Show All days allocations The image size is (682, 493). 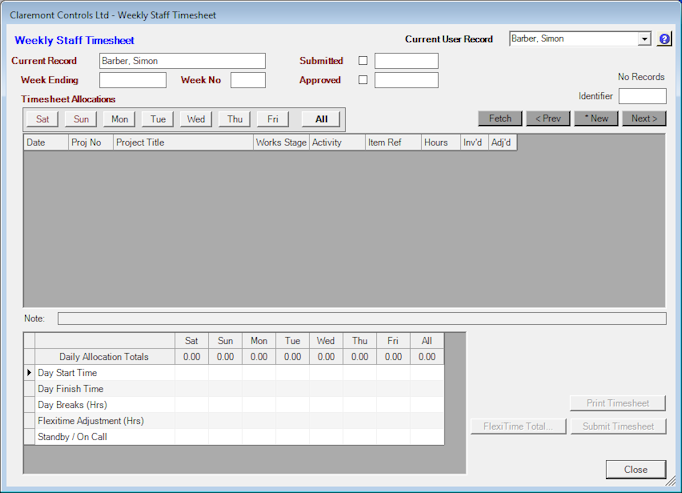point(321,119)
